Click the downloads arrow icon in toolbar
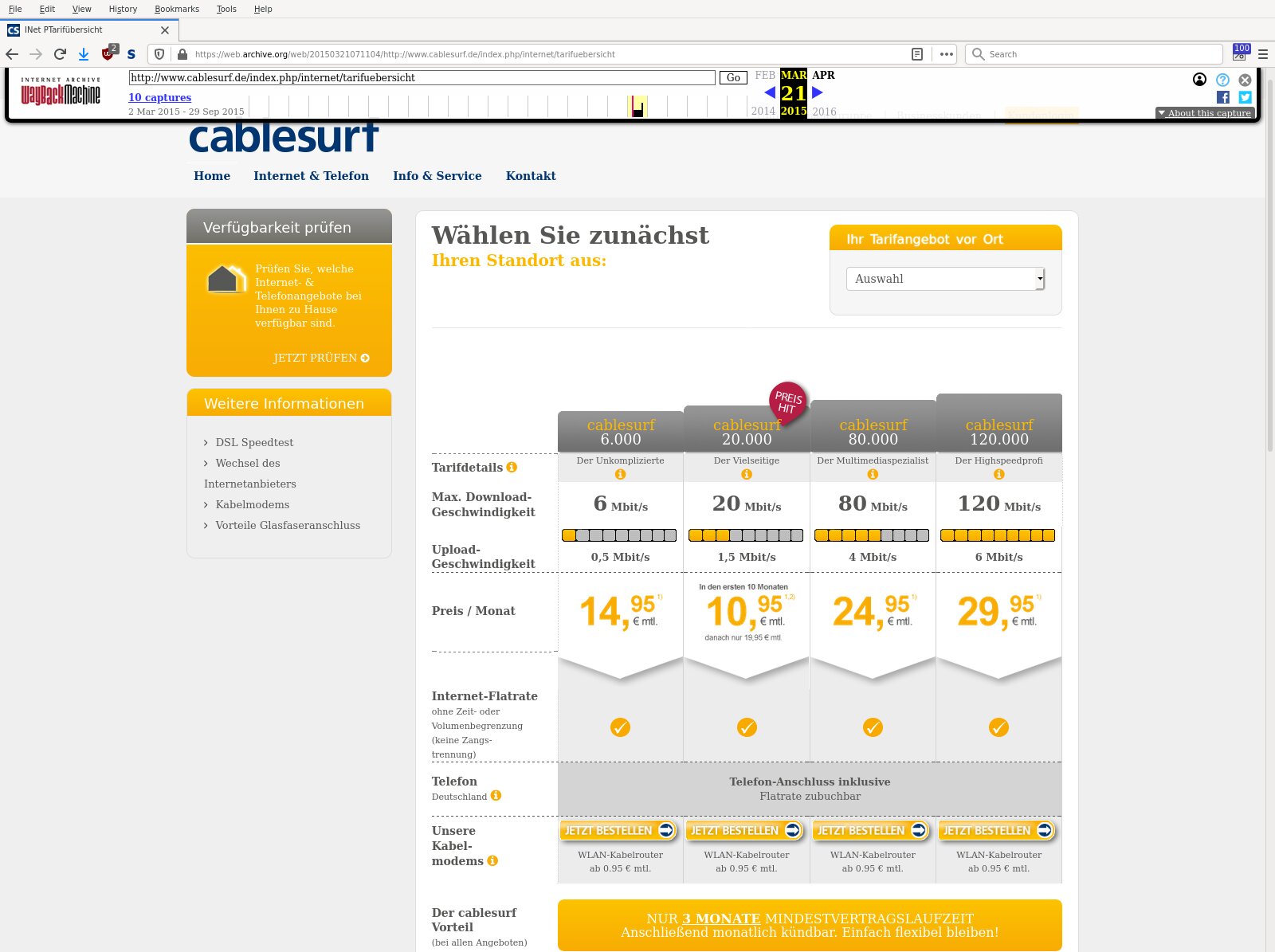Image resolution: width=1275 pixels, height=952 pixels. pos(83,54)
